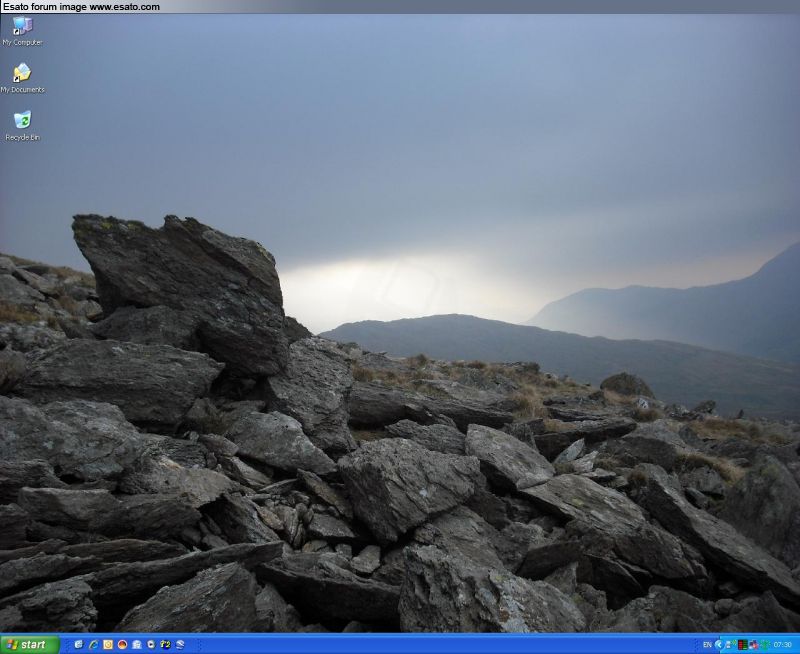Open the EN language bar selector
The height and width of the screenshot is (654, 800).
pos(707,645)
